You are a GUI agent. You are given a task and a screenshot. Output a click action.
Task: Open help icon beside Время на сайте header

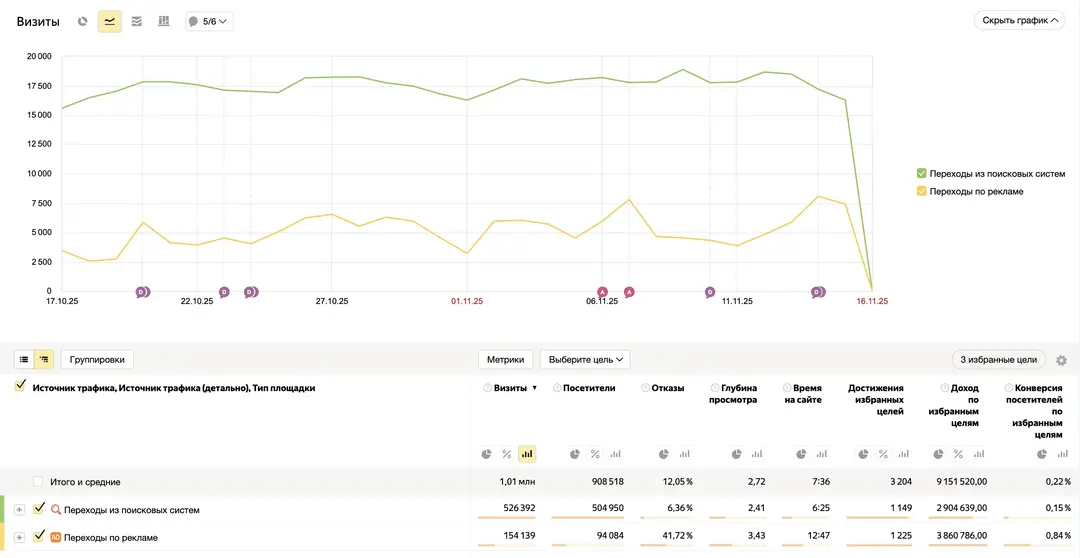[x=787, y=388]
